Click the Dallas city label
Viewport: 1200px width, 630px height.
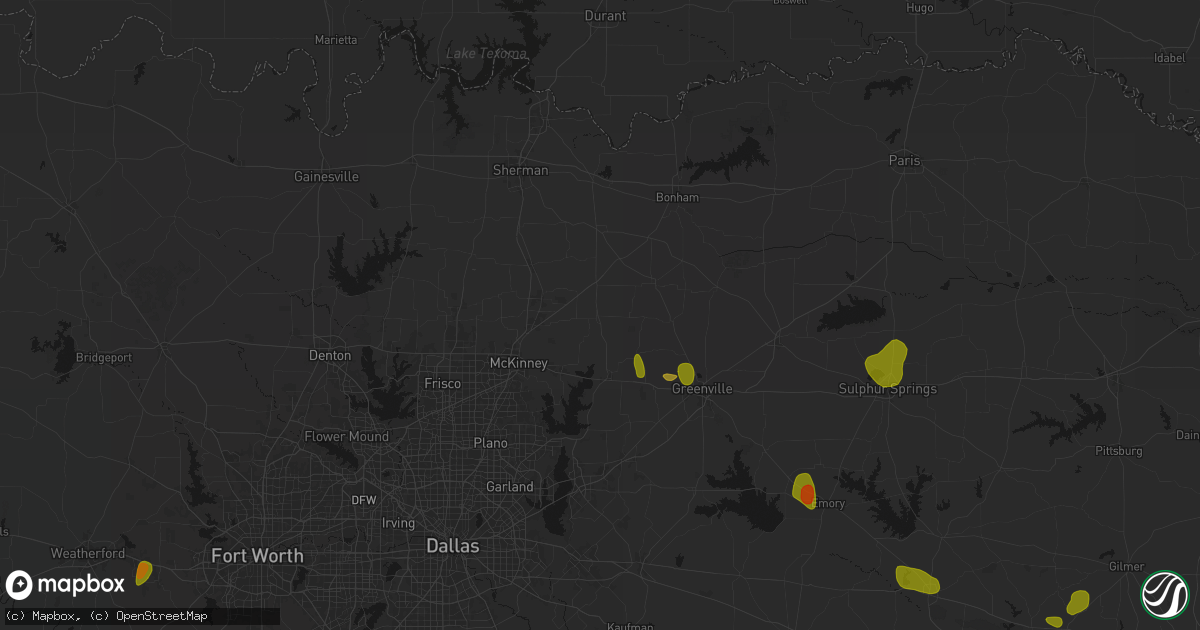(x=452, y=546)
